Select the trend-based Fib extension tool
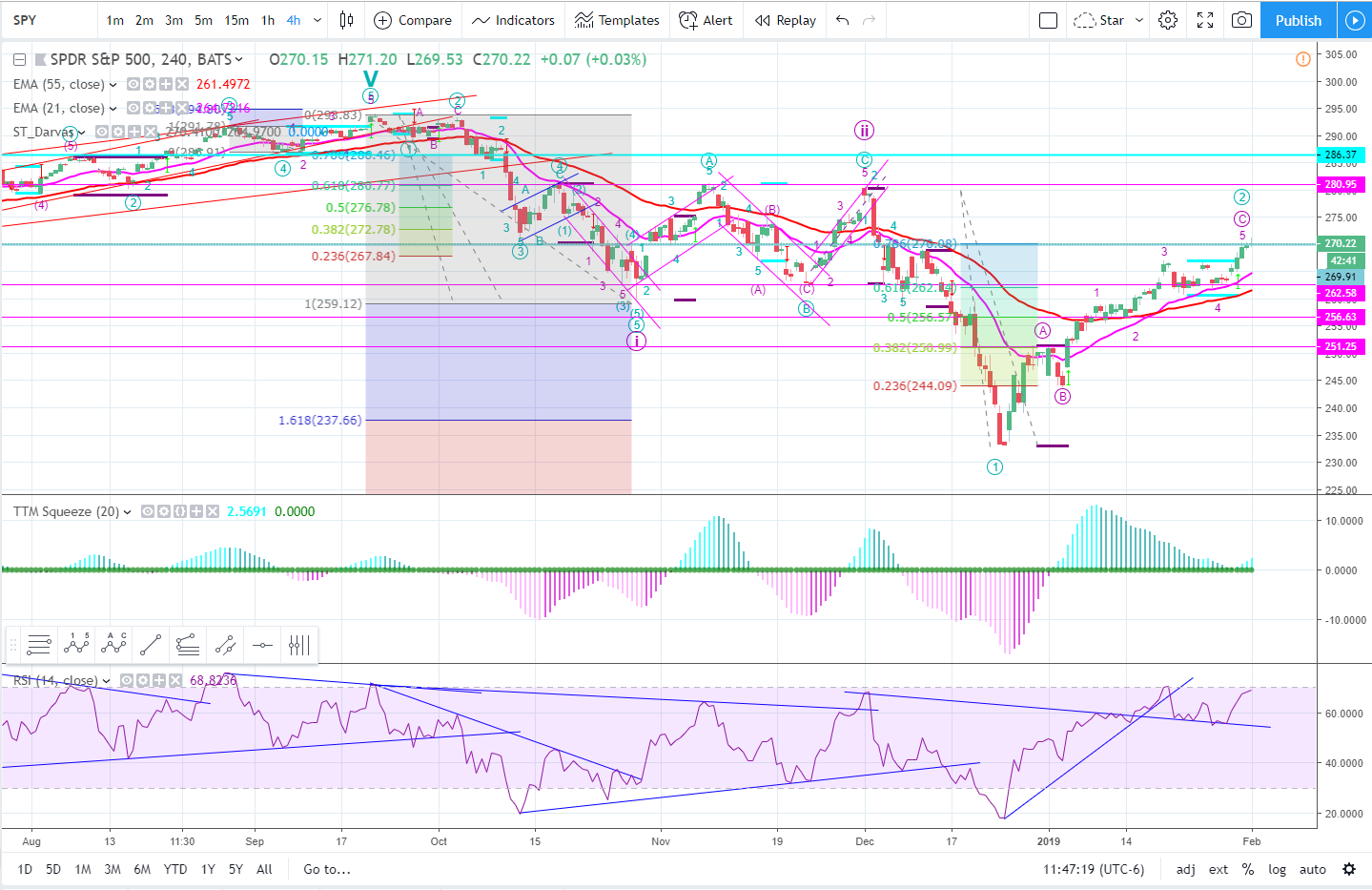 [188, 646]
